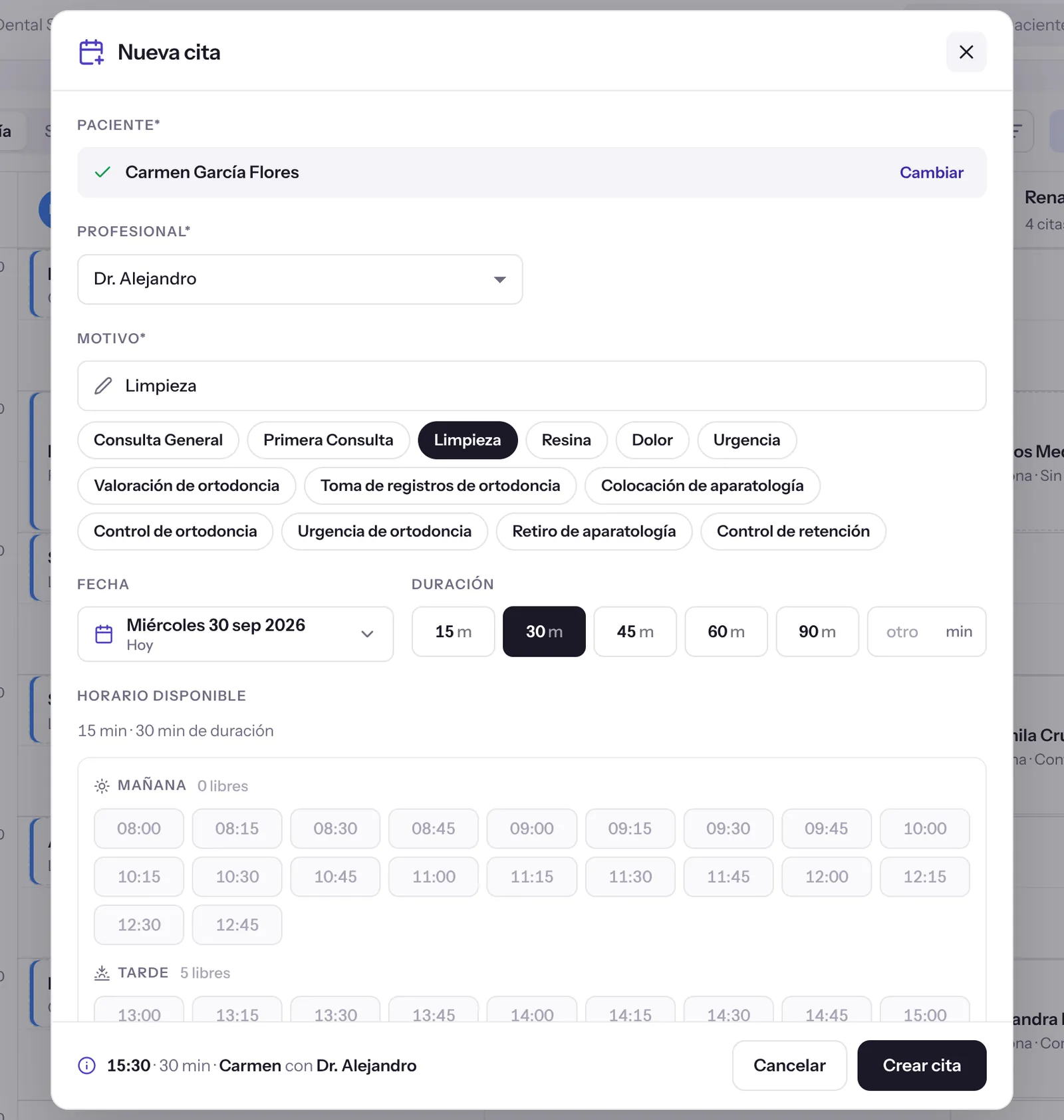Click into the Motivo field containing Limpieza

click(x=531, y=386)
